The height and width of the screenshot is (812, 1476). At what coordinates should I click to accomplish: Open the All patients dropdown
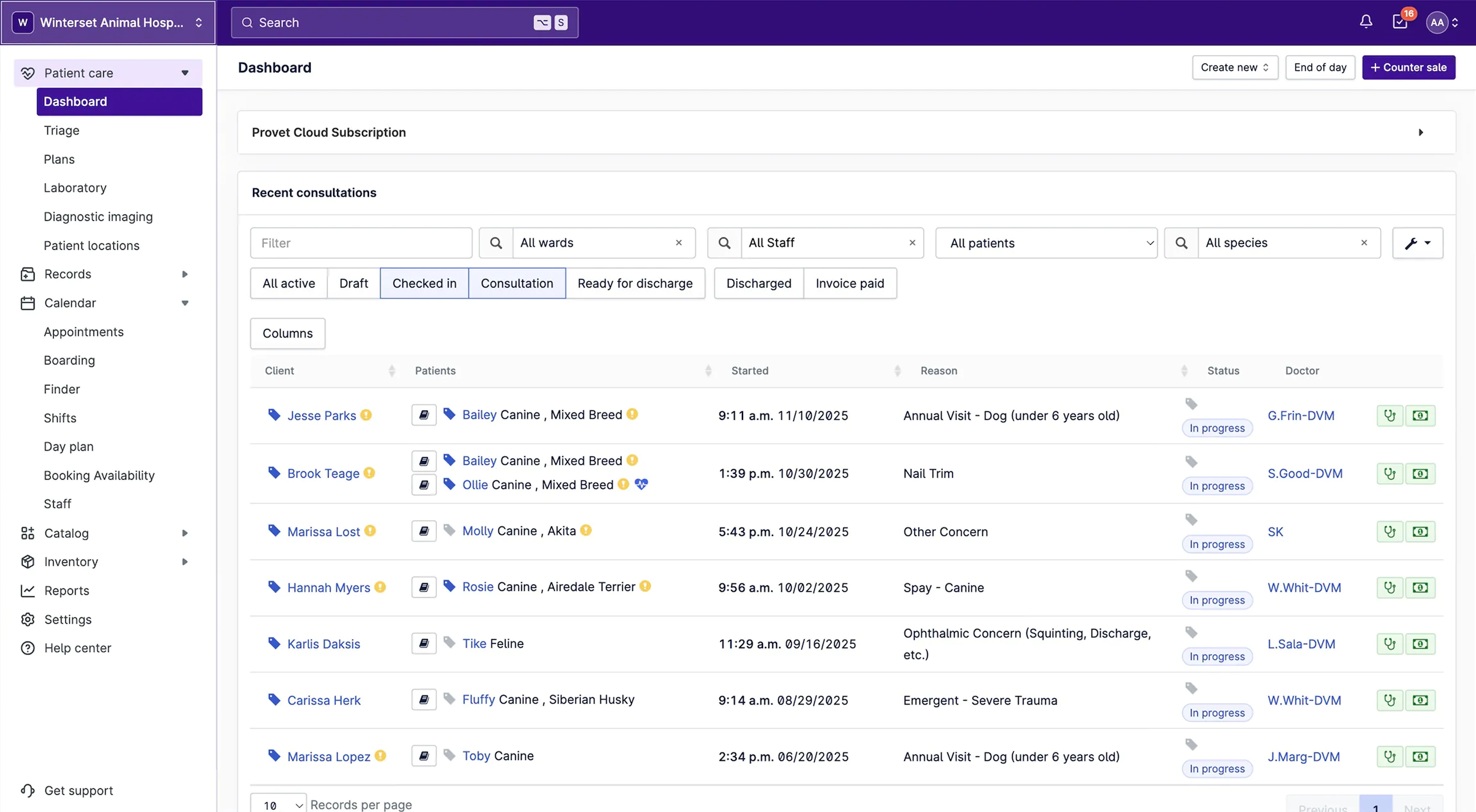[x=1046, y=243]
